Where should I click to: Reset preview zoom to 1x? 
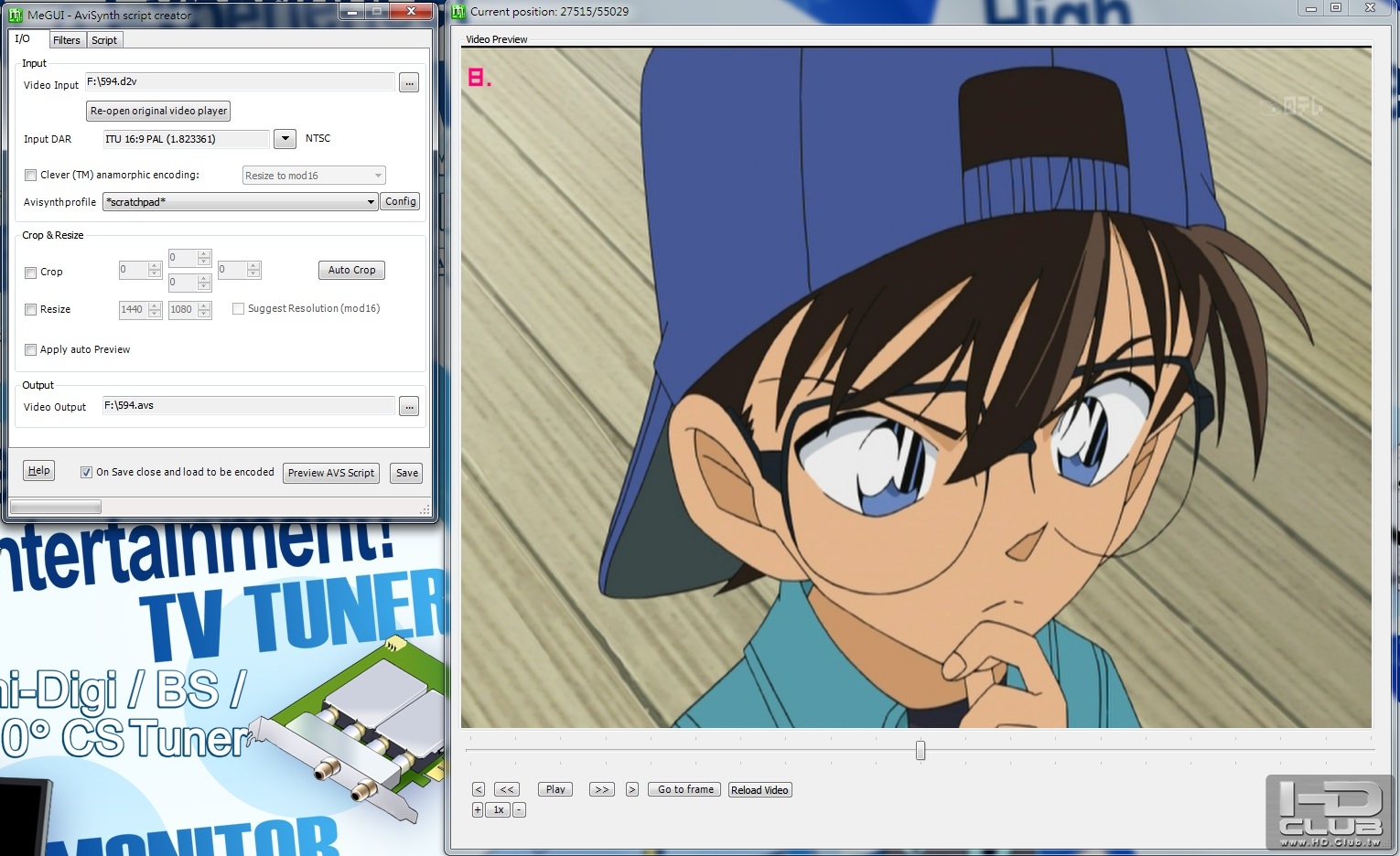click(x=498, y=810)
